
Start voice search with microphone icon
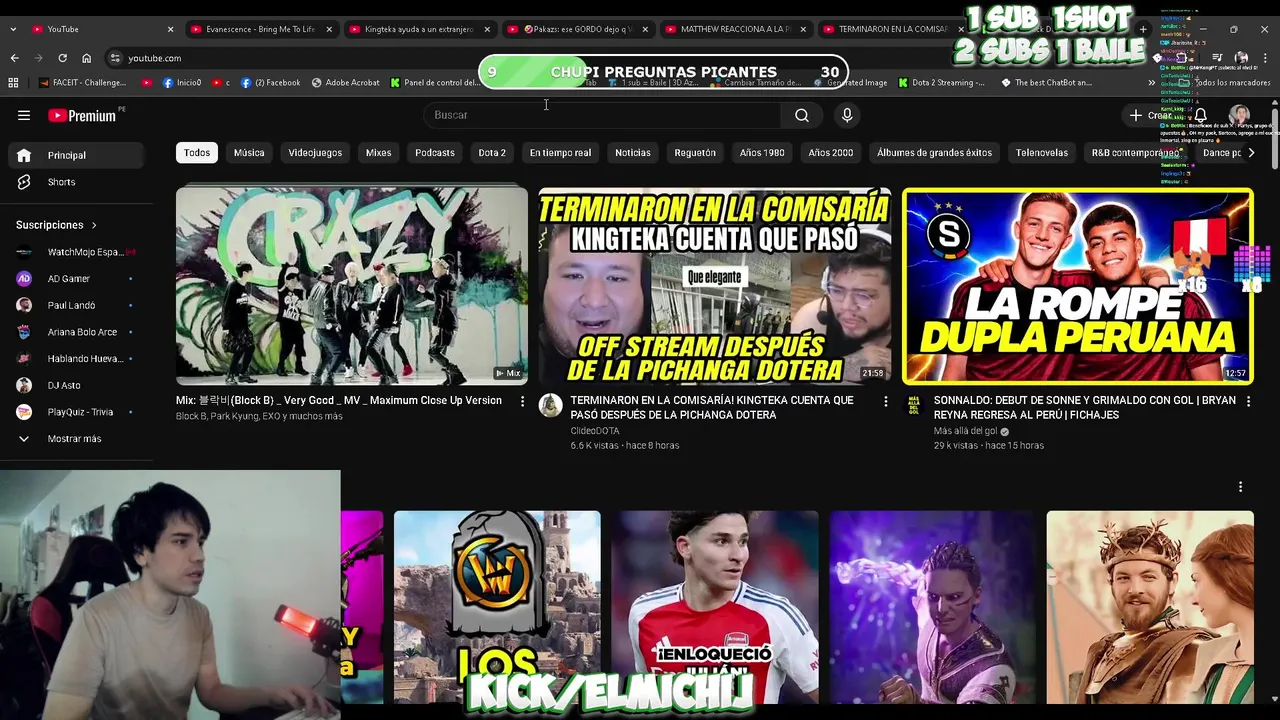click(847, 115)
